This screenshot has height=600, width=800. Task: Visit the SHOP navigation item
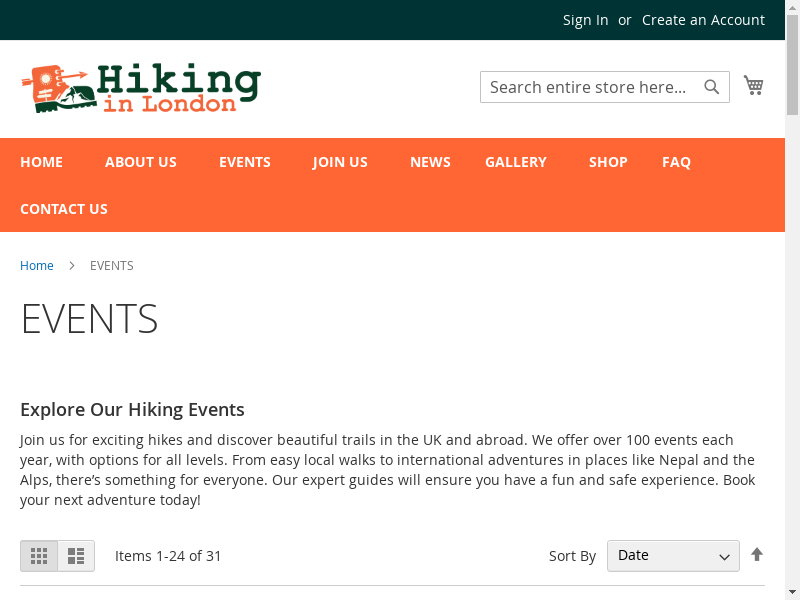click(x=608, y=162)
